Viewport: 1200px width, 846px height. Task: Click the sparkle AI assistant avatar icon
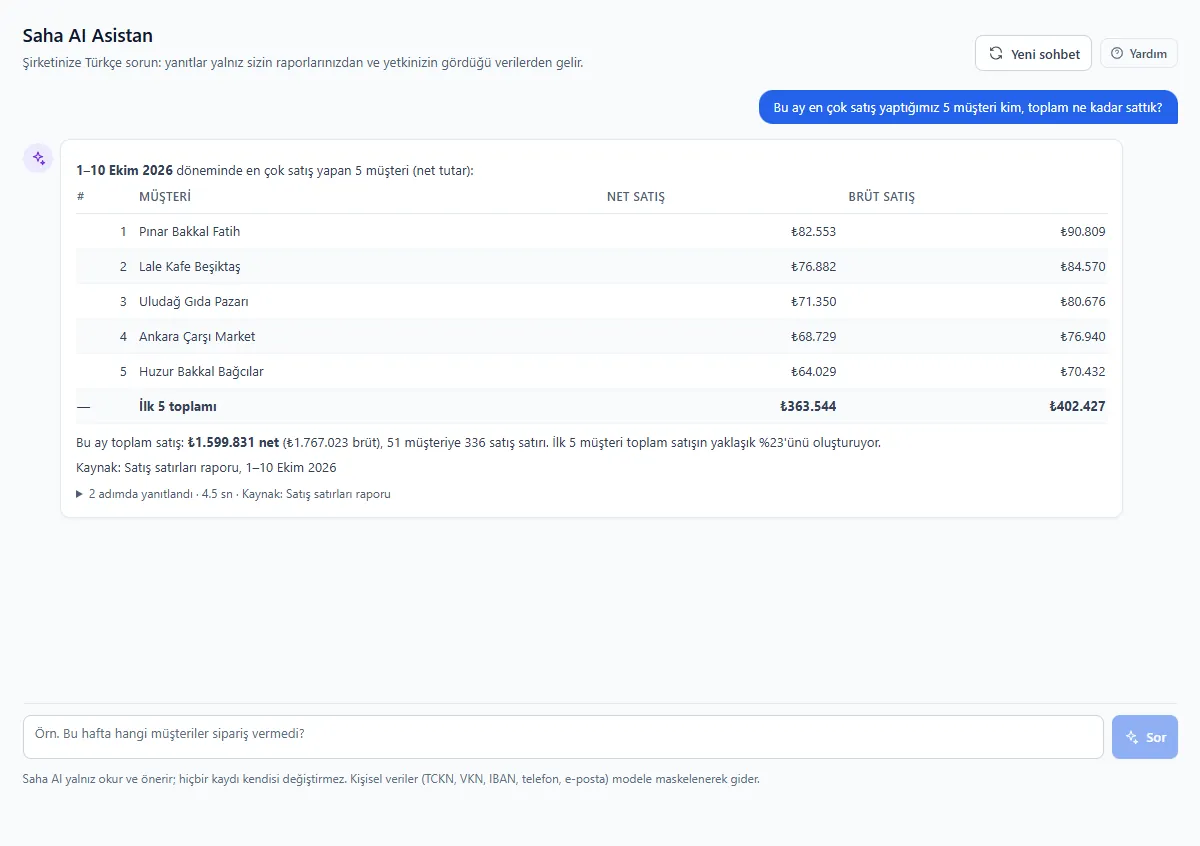(38, 158)
